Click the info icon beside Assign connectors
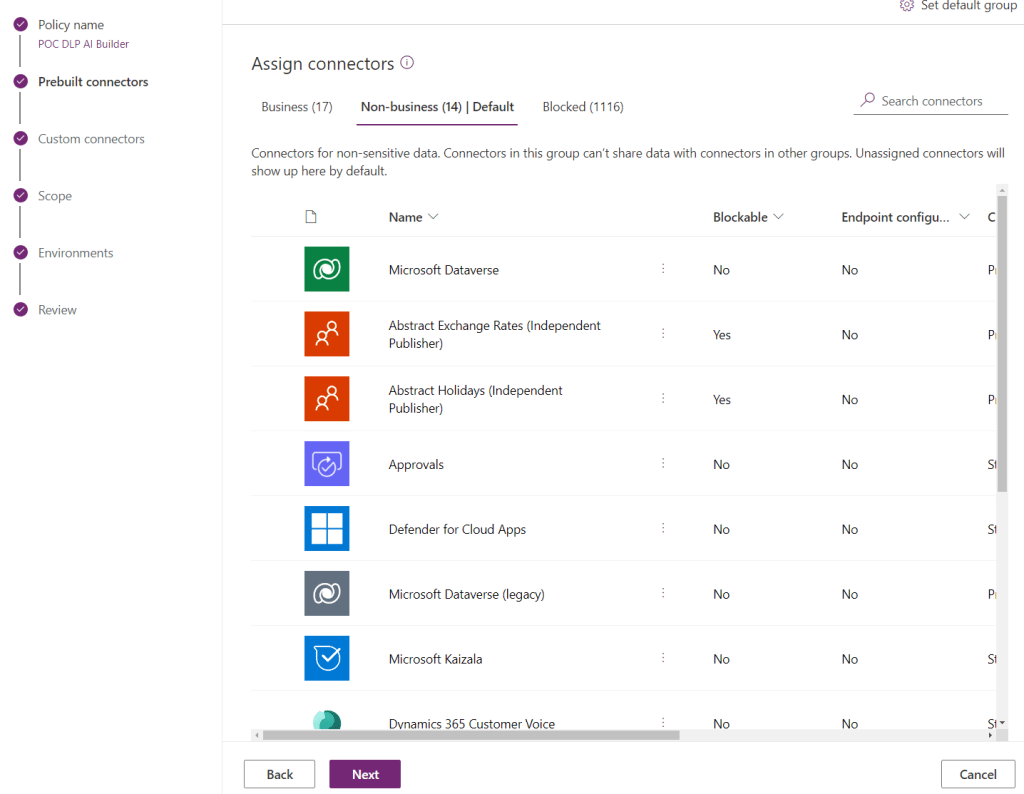Image resolution: width=1024 pixels, height=794 pixels. click(406, 62)
